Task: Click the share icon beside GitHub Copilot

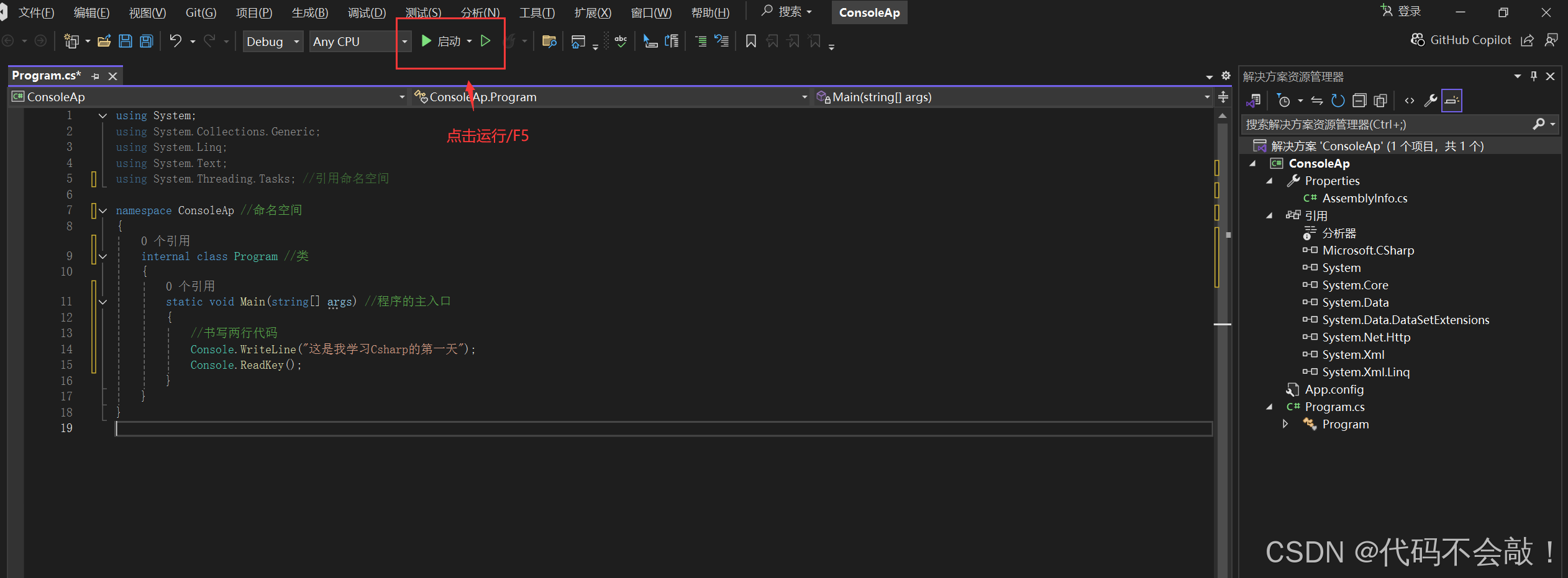Action: pos(1527,40)
